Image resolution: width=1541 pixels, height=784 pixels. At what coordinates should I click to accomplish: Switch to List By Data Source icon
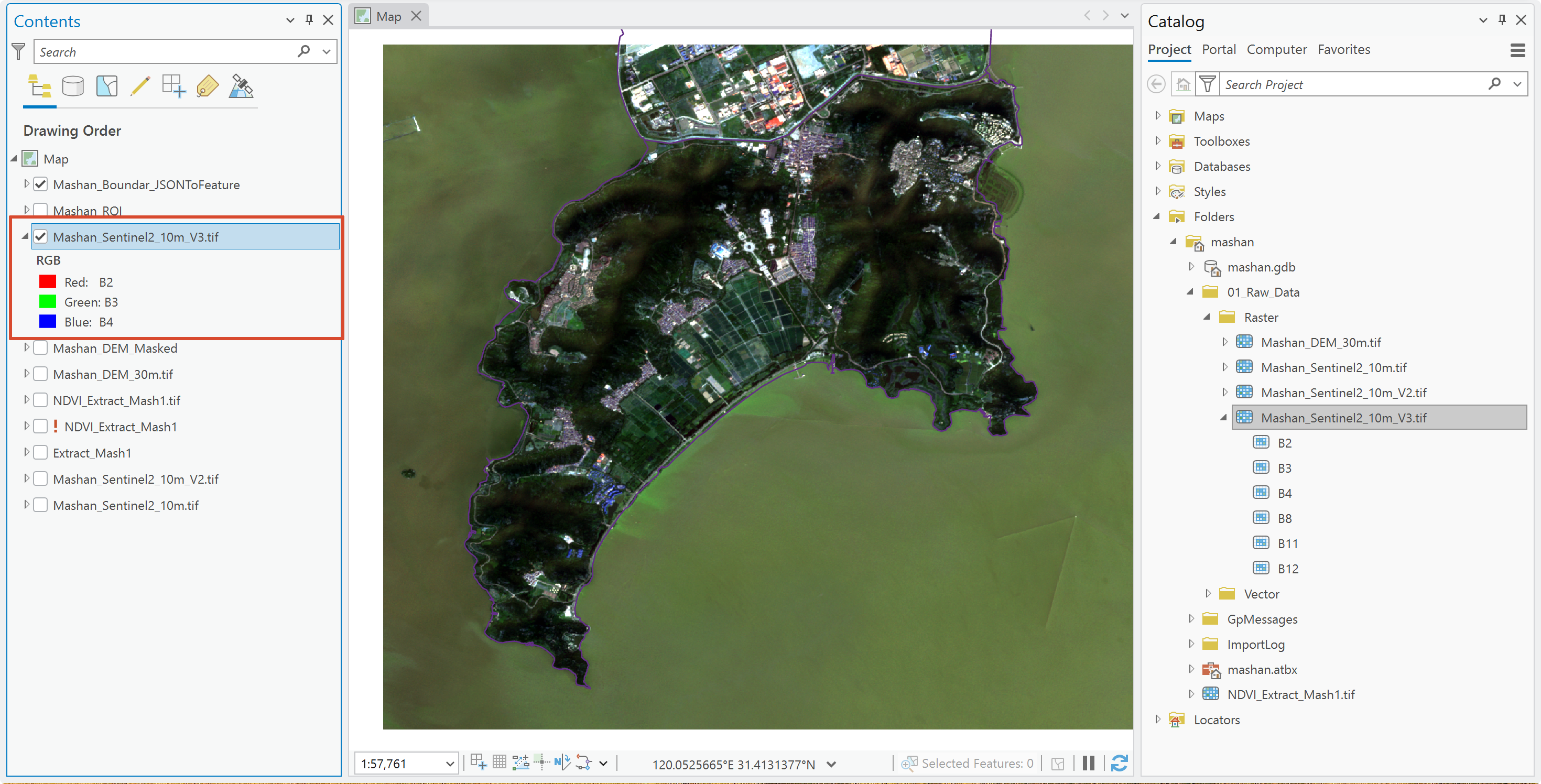73,86
